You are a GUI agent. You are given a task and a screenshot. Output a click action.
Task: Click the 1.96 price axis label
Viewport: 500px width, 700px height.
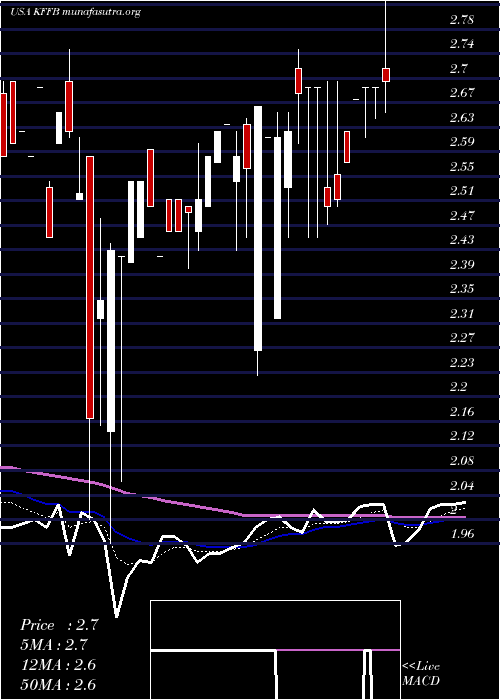(462, 533)
